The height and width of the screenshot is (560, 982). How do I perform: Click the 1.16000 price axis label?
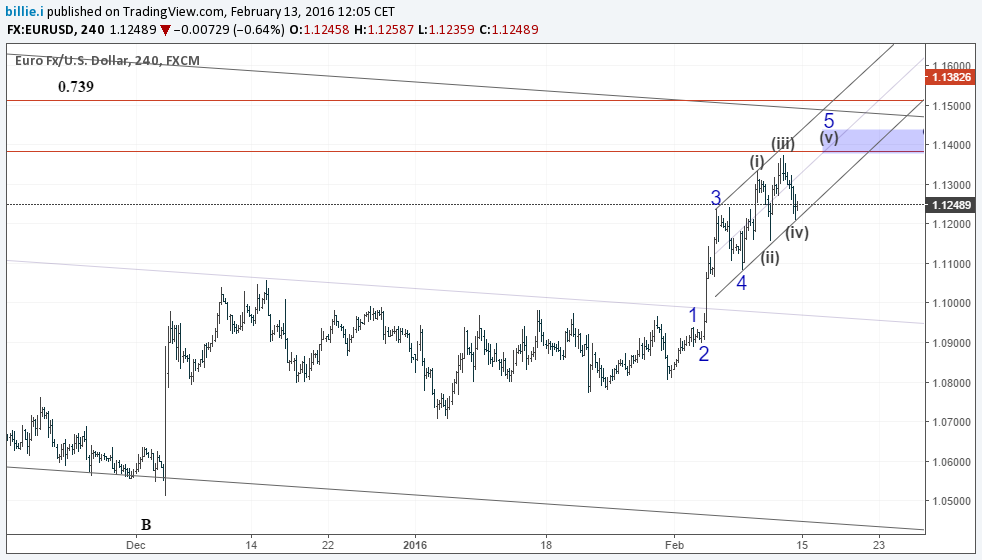(952, 66)
